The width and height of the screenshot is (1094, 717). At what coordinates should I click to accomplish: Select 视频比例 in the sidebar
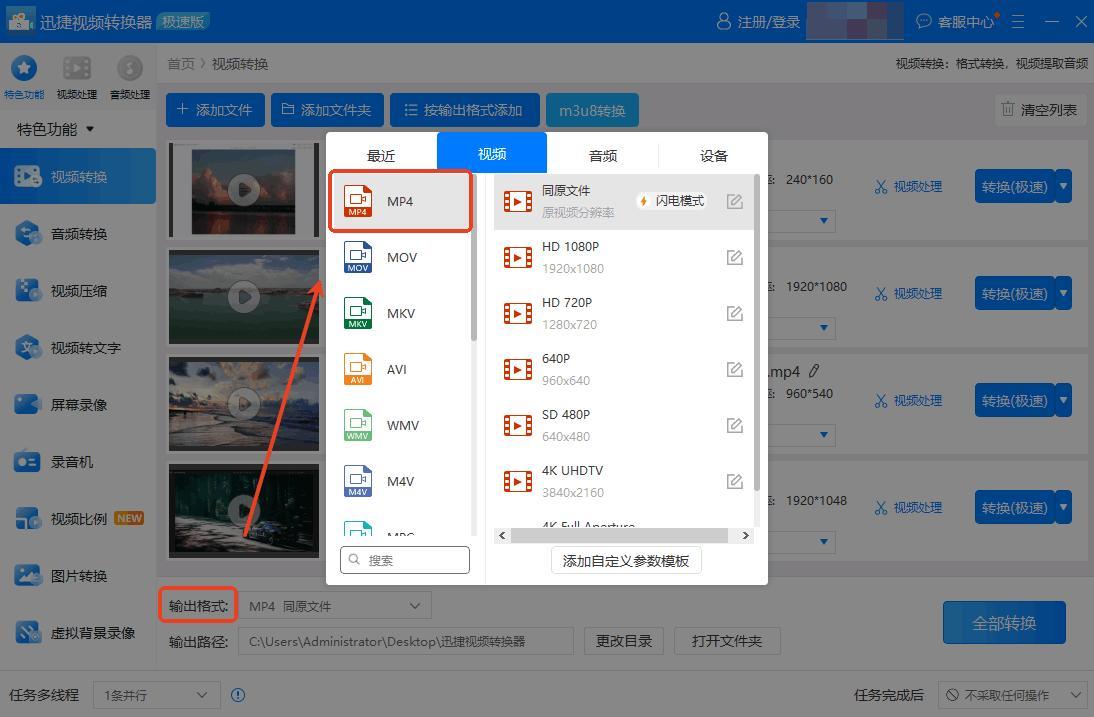pos(78,519)
